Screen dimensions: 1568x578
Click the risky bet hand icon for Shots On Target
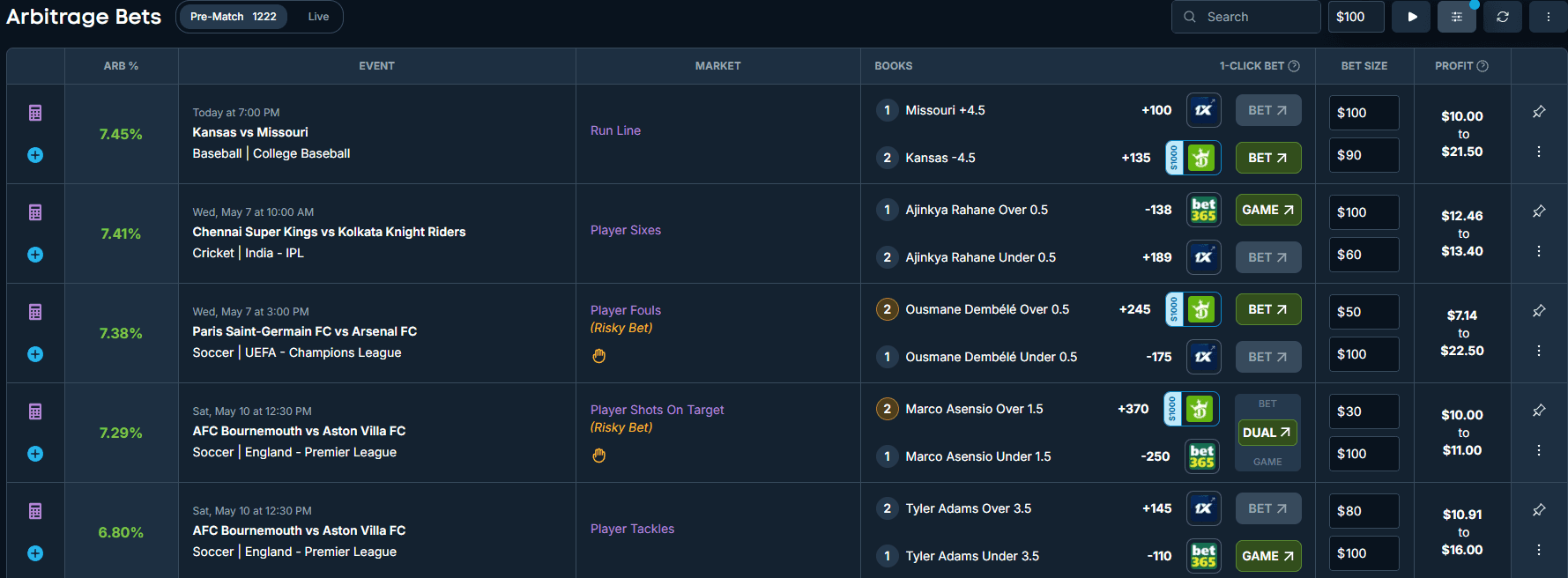[x=599, y=456]
